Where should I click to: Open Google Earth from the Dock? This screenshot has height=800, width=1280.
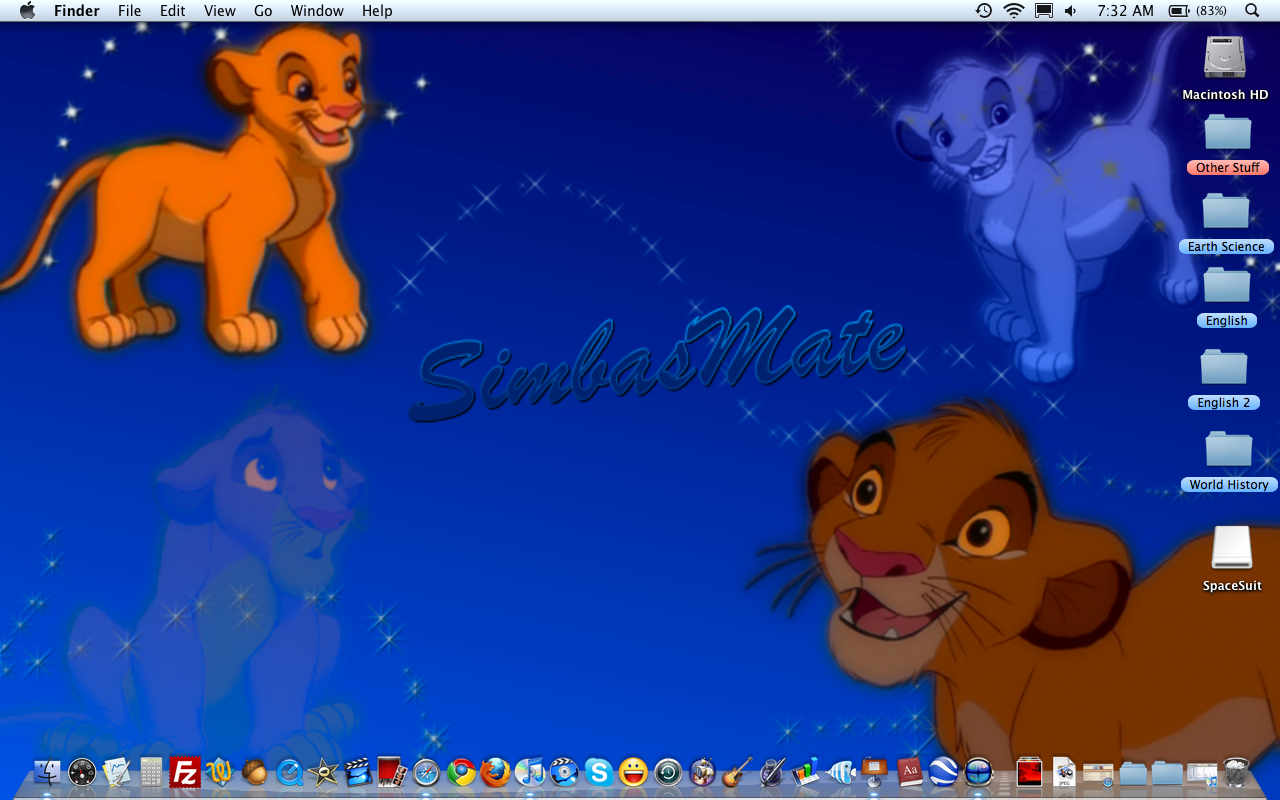943,772
